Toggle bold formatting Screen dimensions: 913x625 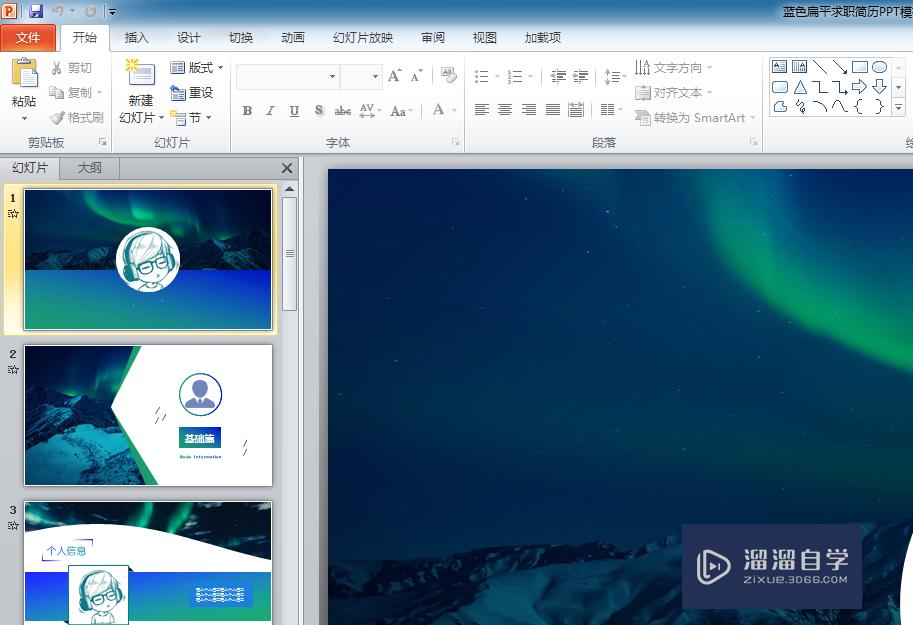[x=247, y=111]
